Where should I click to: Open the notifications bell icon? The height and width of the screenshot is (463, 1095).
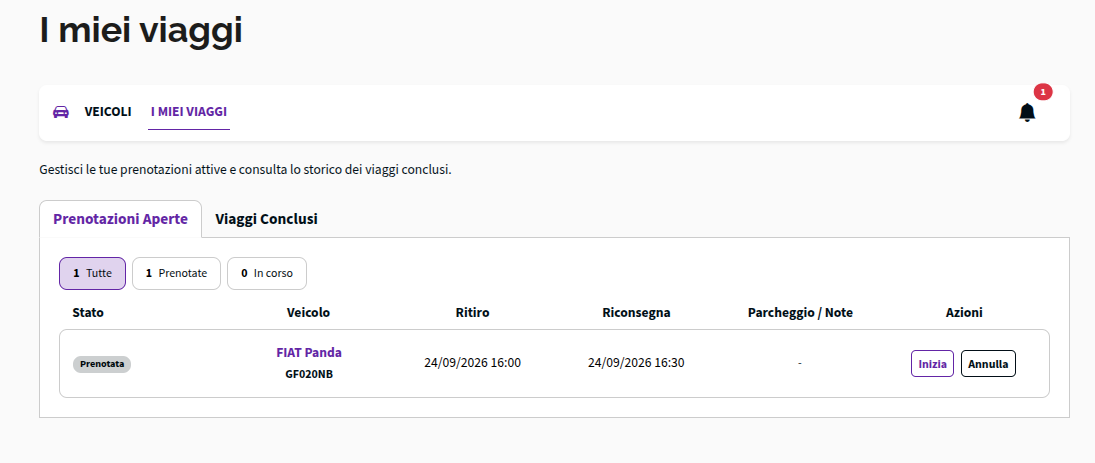[1027, 112]
